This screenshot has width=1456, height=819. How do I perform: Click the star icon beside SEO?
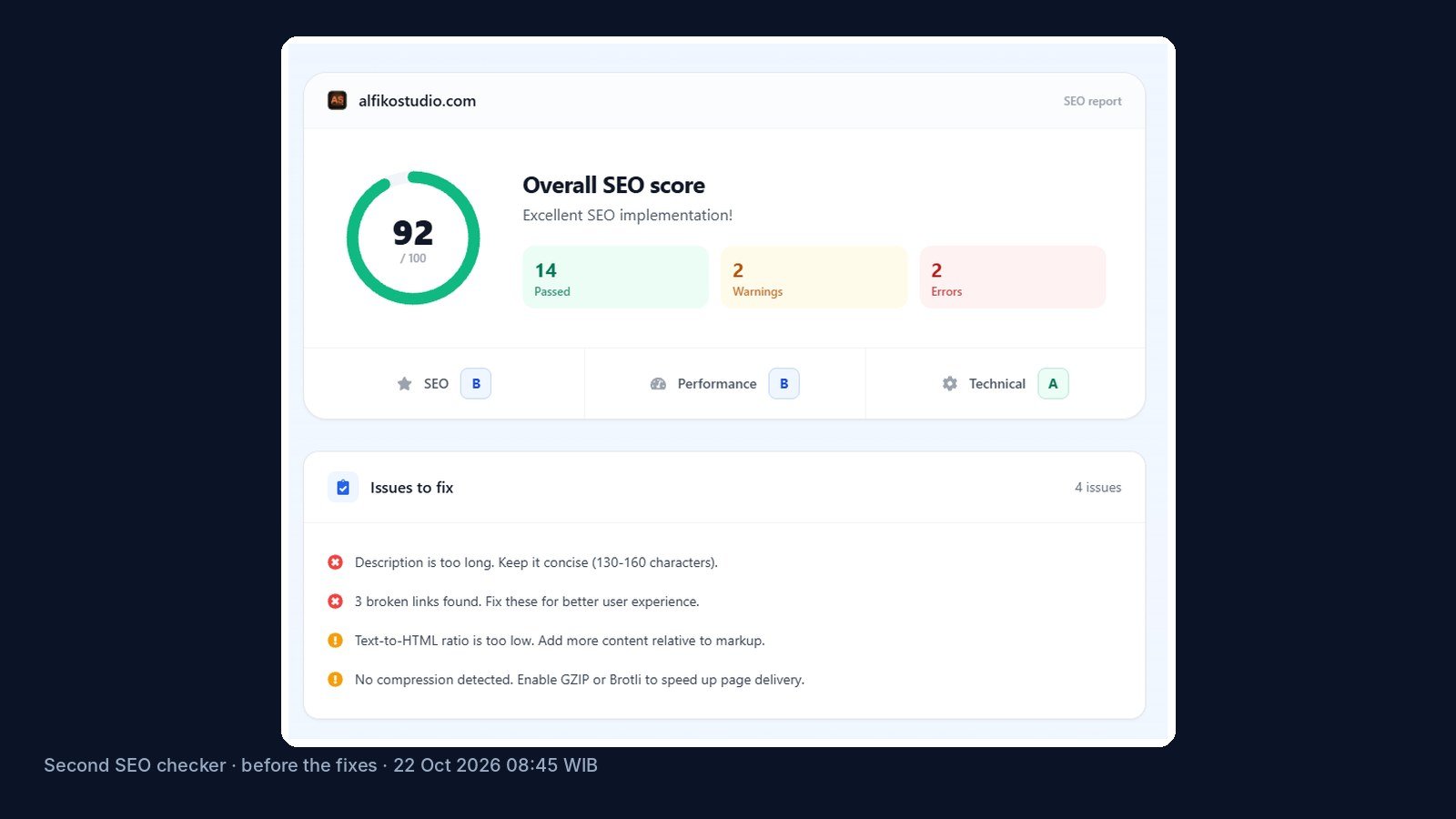[x=404, y=384]
